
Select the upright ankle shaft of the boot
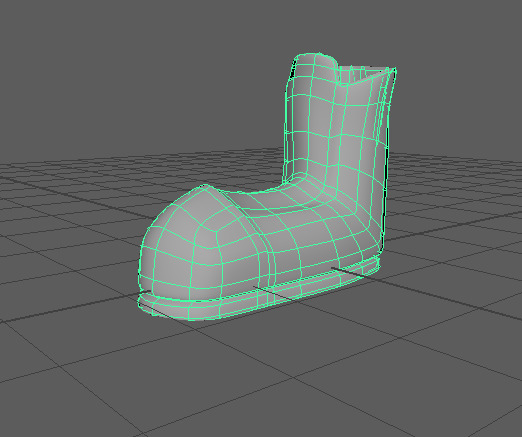(x=338, y=127)
